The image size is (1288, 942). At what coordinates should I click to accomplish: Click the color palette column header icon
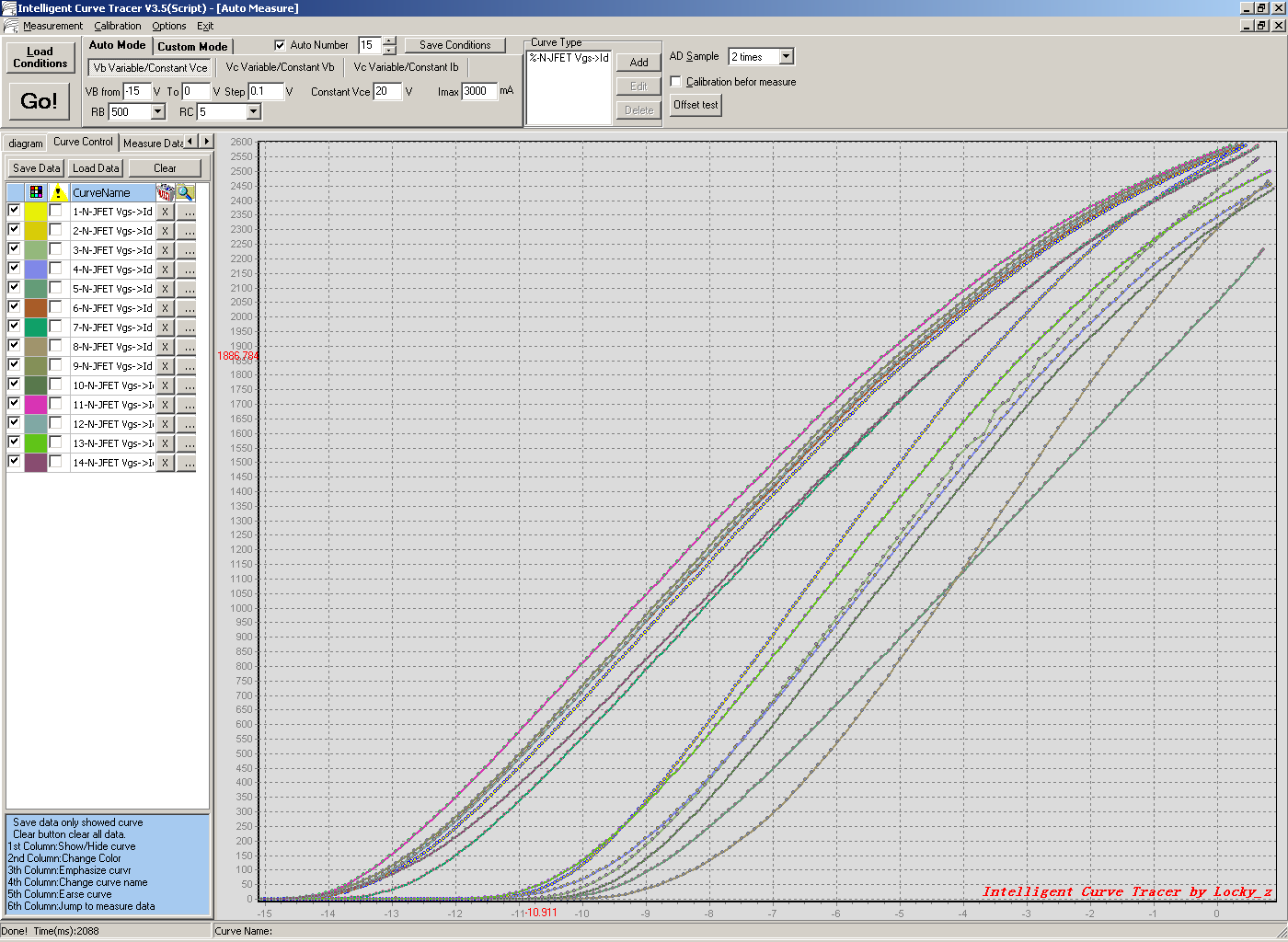click(x=36, y=192)
